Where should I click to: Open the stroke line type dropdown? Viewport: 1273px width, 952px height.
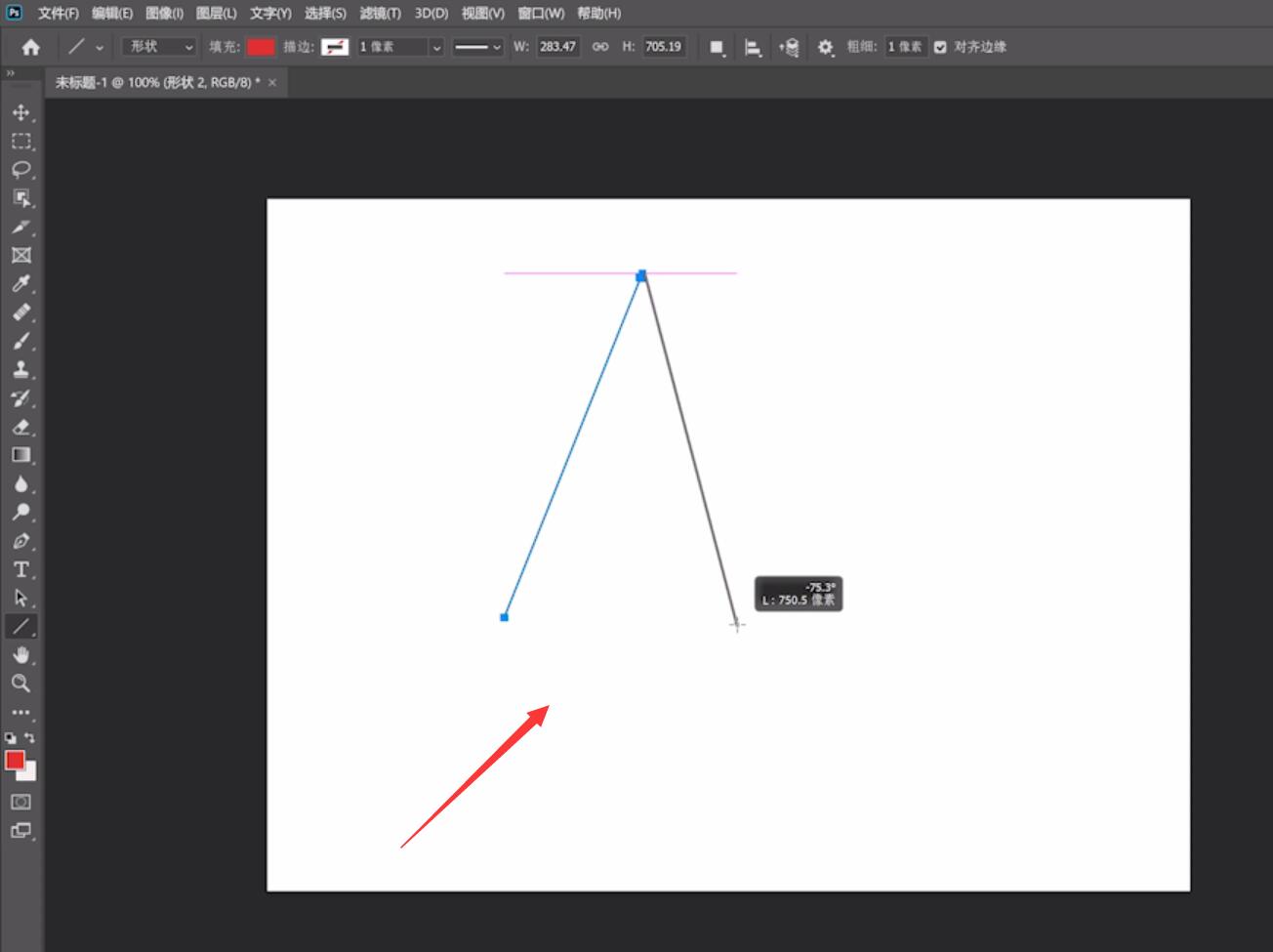(477, 47)
